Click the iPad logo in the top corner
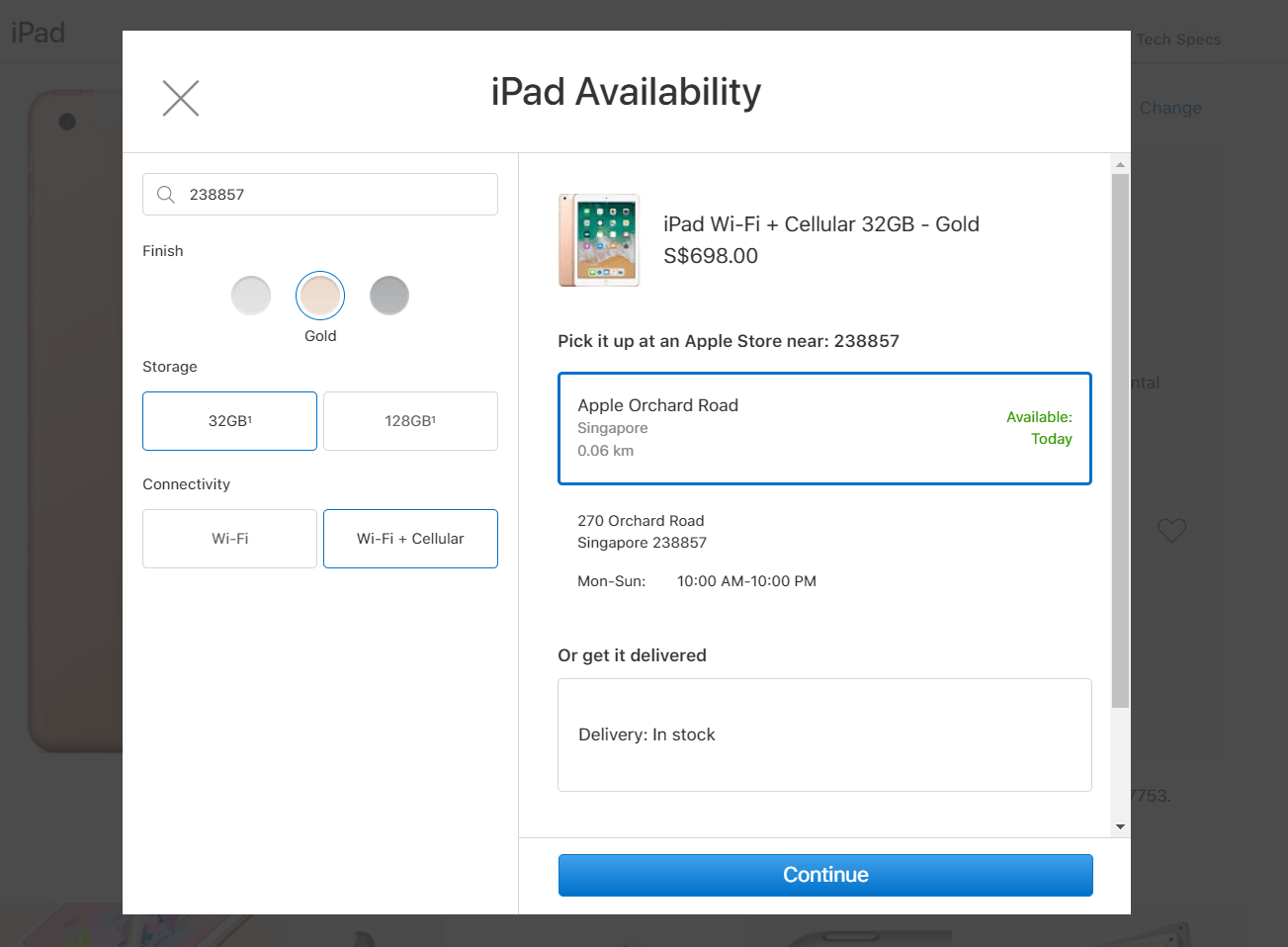 [x=37, y=32]
